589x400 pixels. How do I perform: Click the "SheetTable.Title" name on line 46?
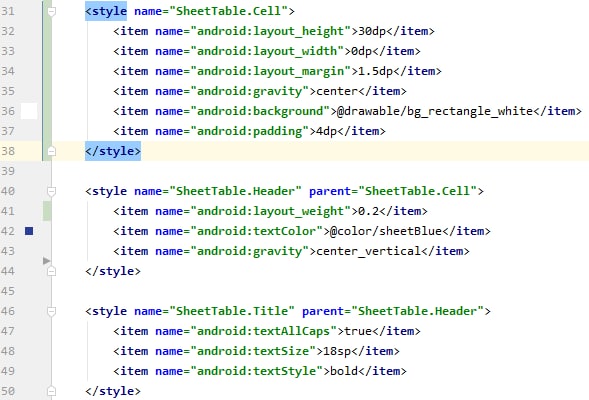pyautogui.click(x=232, y=311)
